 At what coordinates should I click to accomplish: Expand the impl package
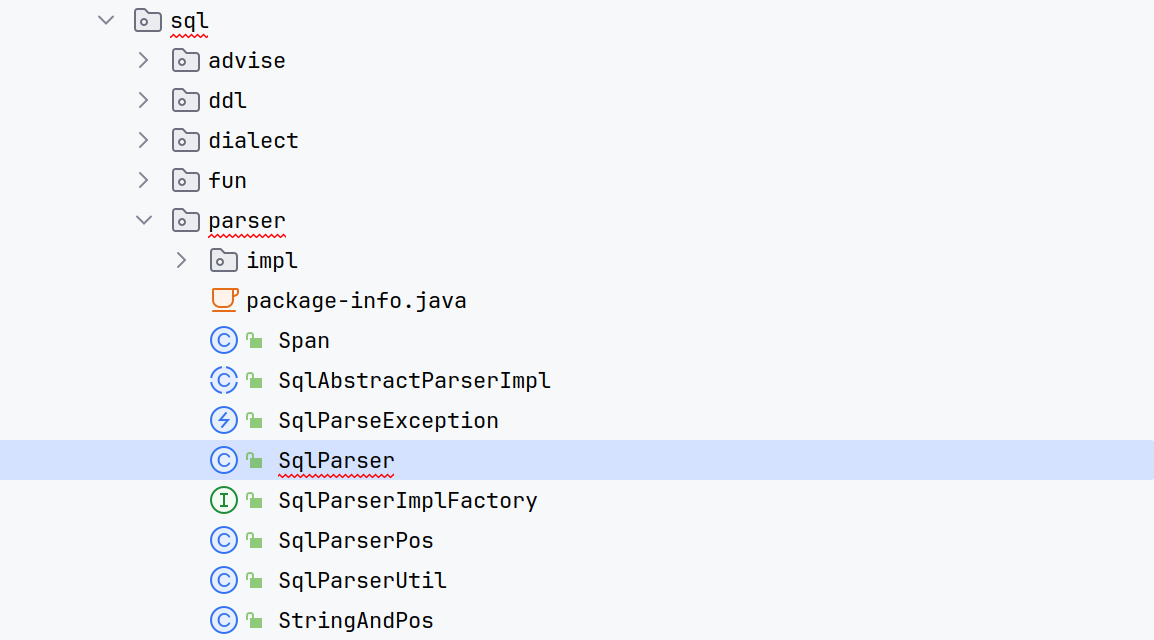point(181,260)
